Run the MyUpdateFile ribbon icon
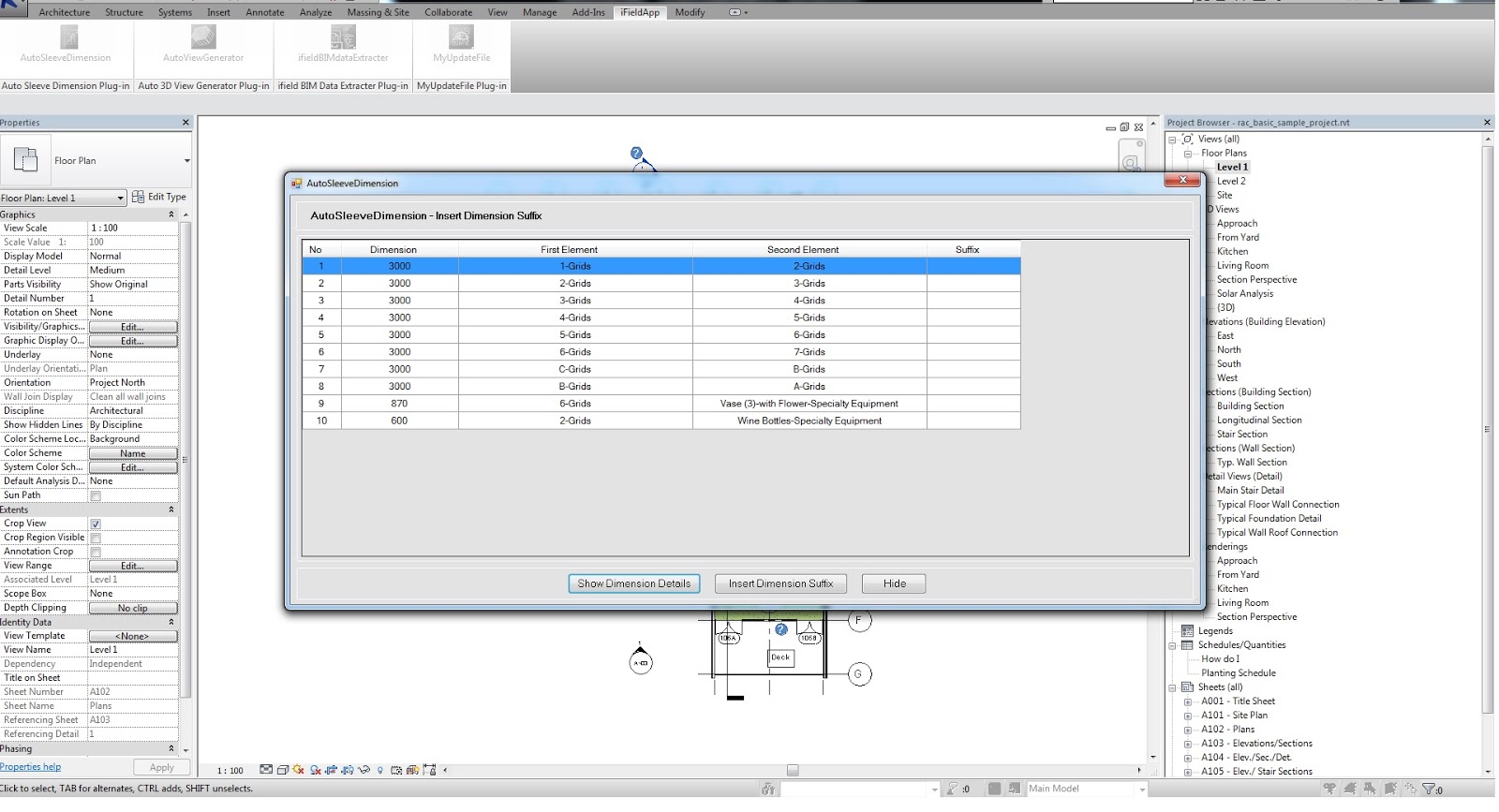This screenshot has height=812, width=1499. coord(461,37)
